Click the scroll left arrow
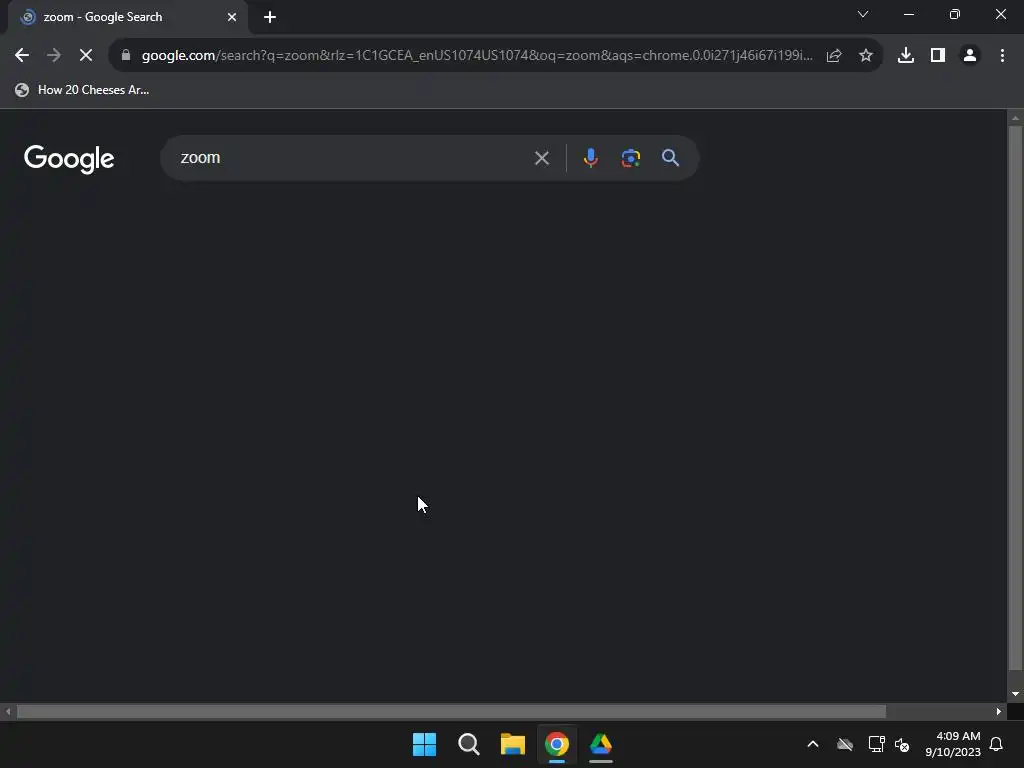 [8, 711]
